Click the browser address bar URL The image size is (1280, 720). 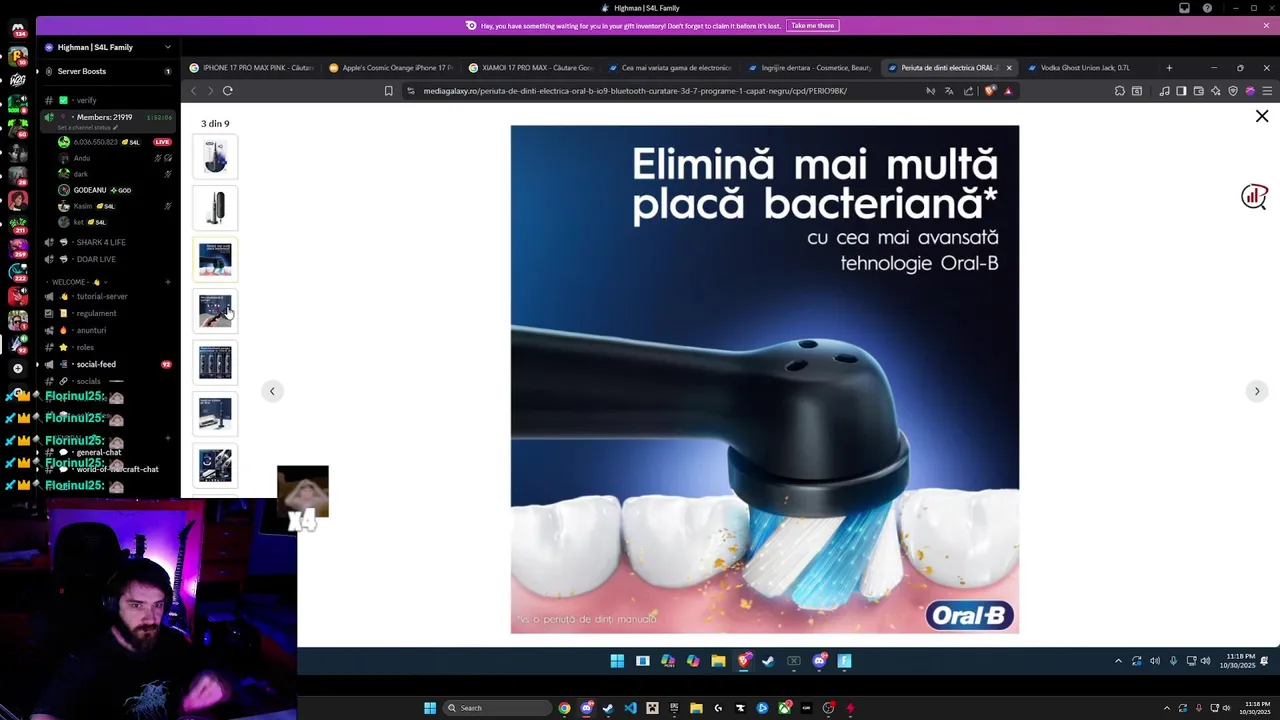point(635,91)
